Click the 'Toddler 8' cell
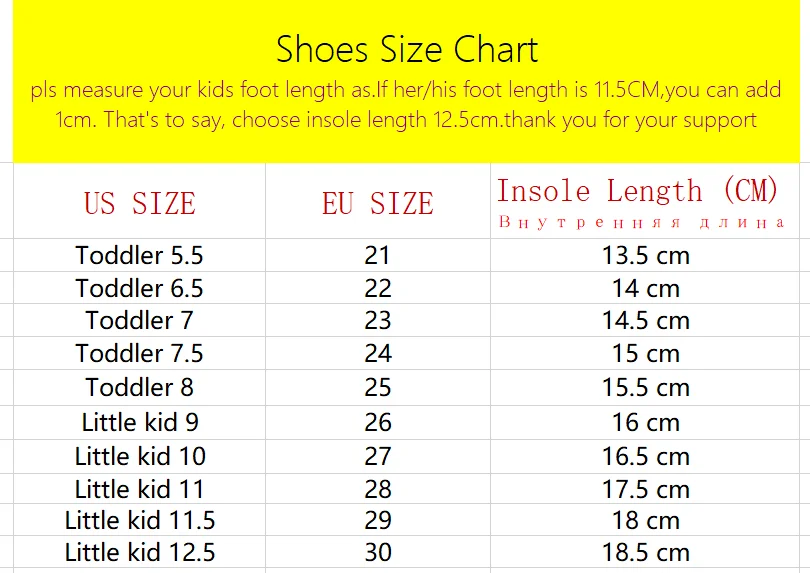Screen dimensions: 810x573 click(139, 388)
